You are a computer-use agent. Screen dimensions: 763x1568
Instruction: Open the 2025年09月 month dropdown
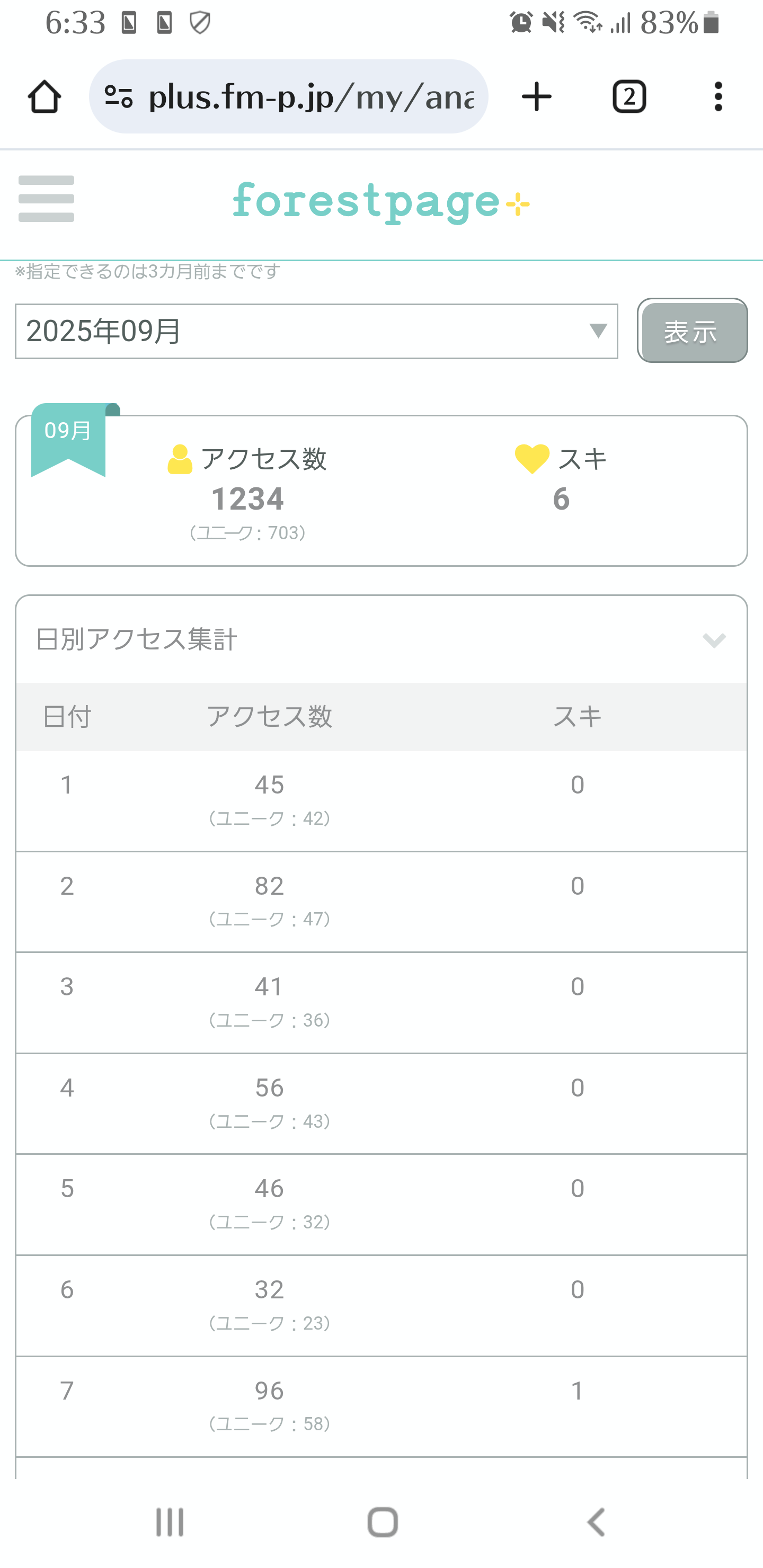pyautogui.click(x=316, y=332)
